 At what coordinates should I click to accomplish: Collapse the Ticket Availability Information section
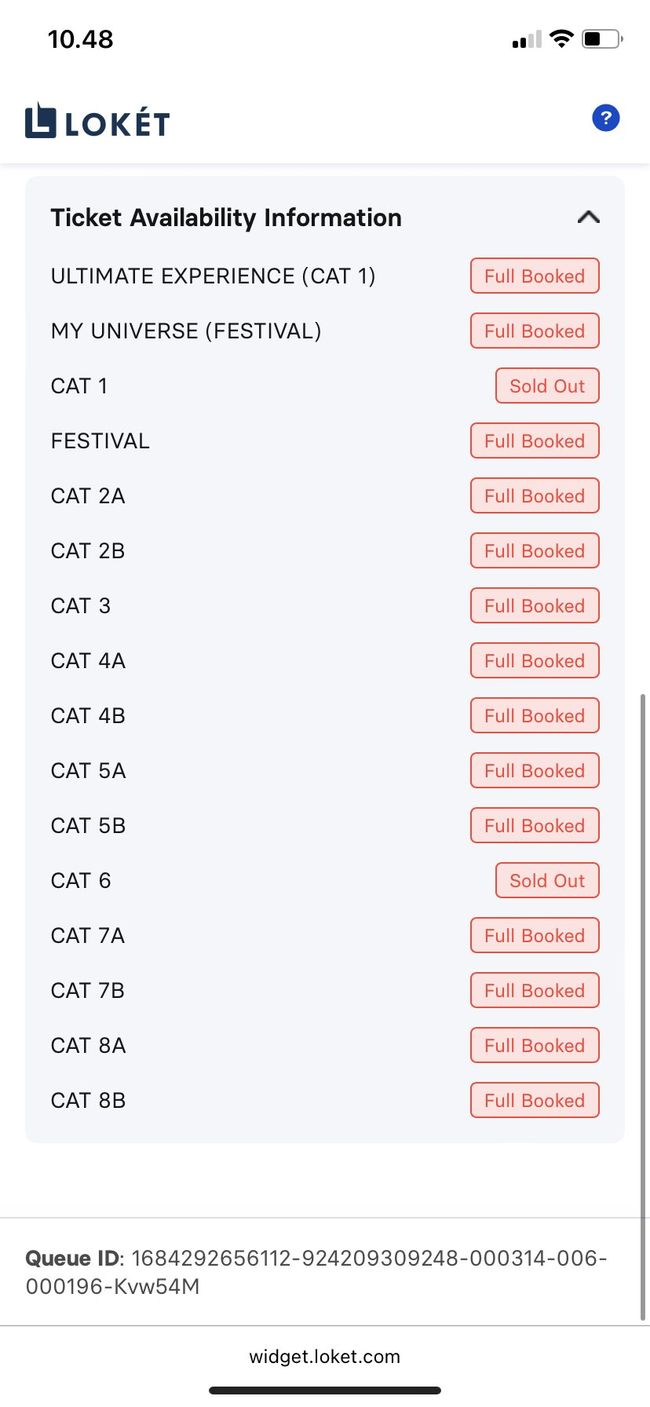tap(588, 217)
